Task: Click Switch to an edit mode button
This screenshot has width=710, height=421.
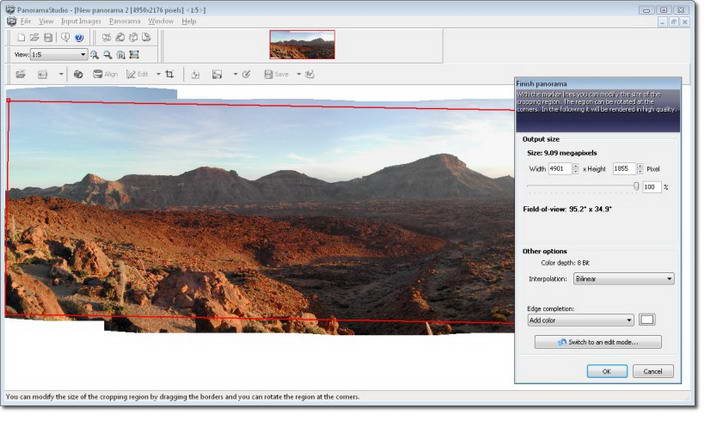Action: [595, 342]
